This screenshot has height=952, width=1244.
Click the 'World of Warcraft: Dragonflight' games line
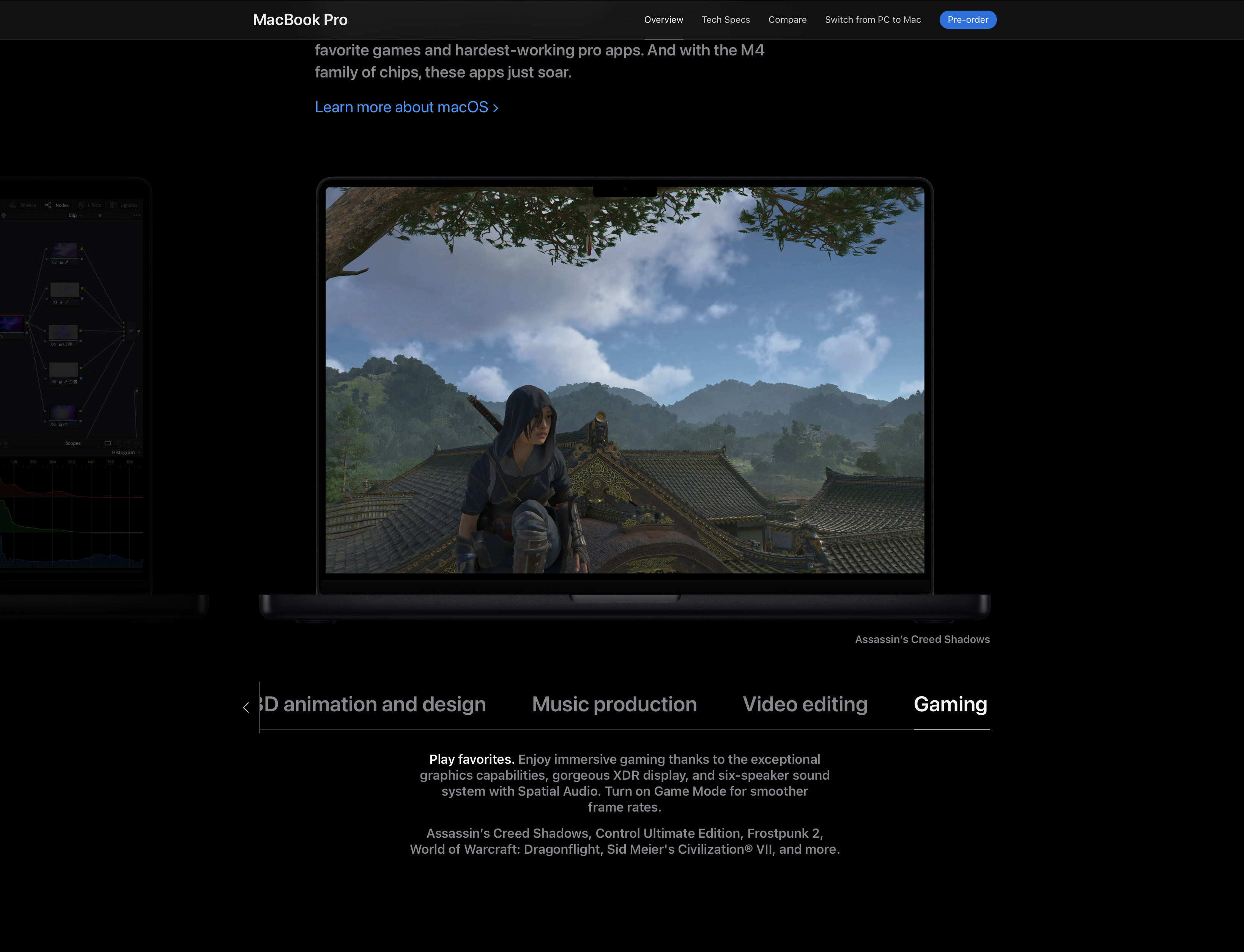(x=625, y=850)
